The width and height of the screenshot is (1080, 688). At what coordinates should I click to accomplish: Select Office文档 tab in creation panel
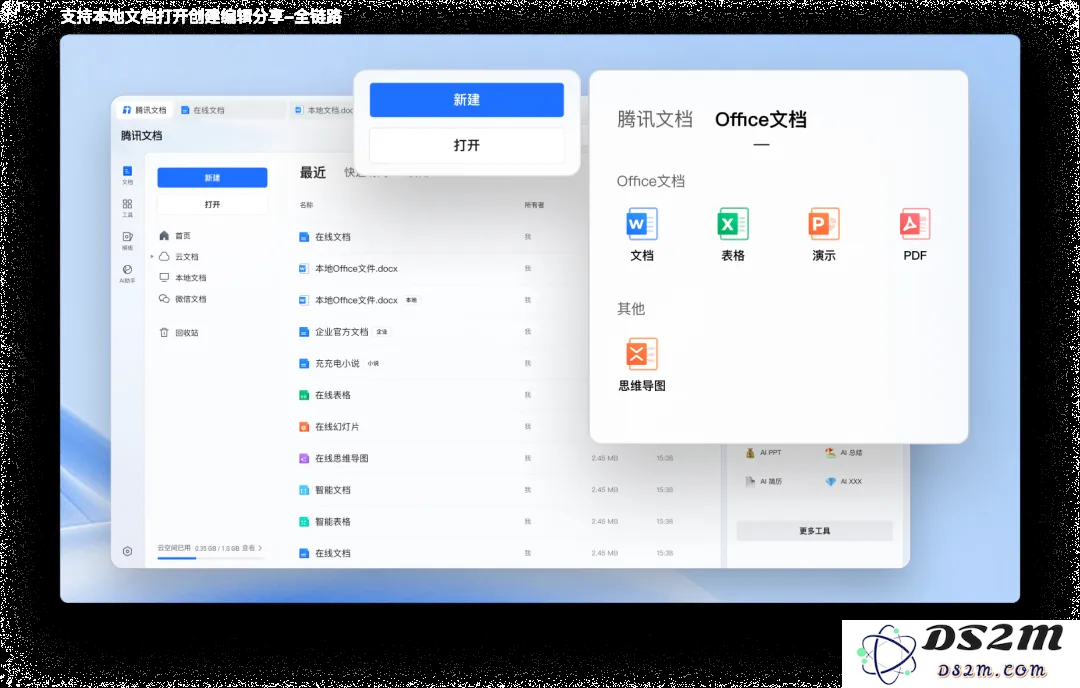tap(761, 119)
